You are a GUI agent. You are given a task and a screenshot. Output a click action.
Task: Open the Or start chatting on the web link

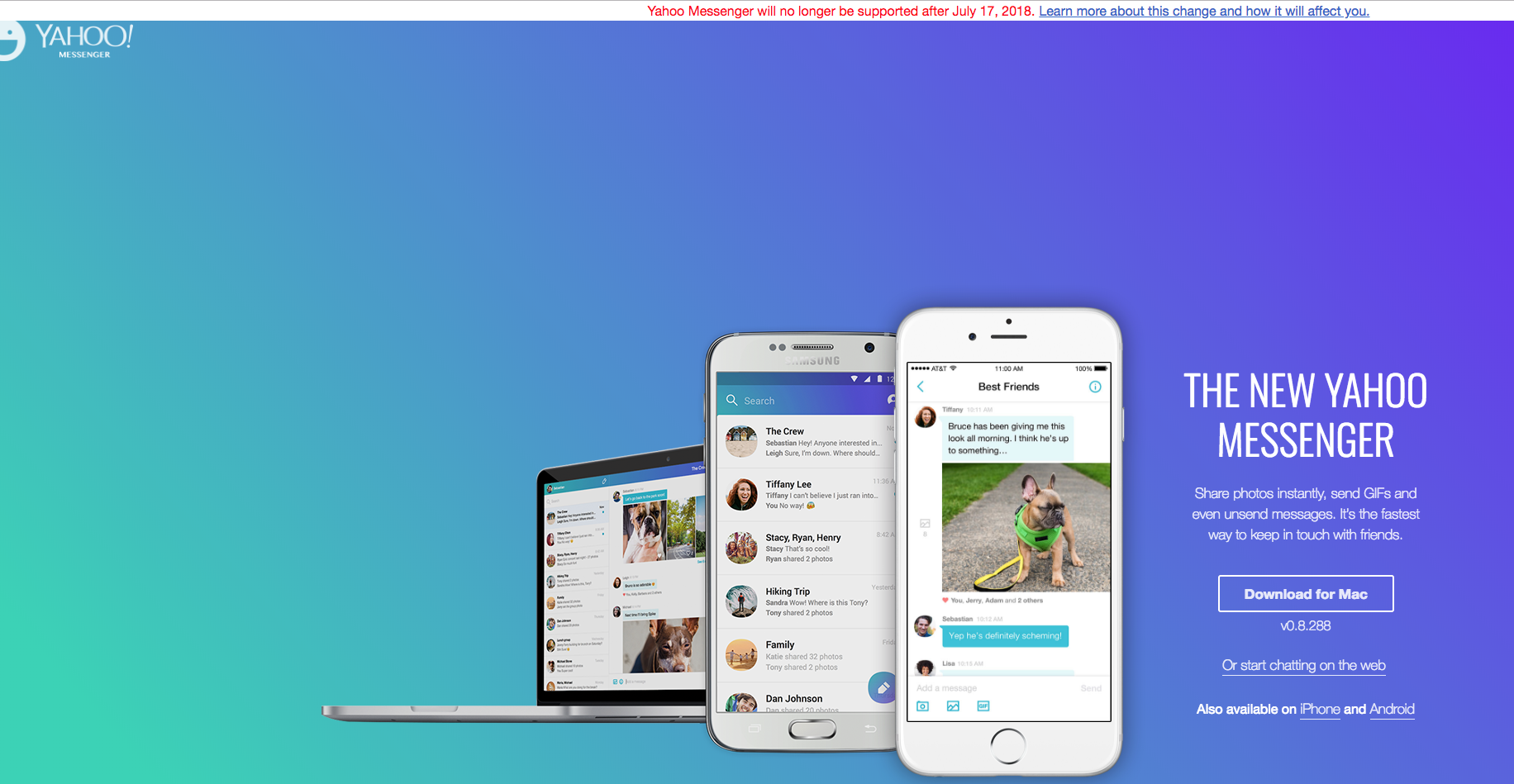coord(1303,665)
